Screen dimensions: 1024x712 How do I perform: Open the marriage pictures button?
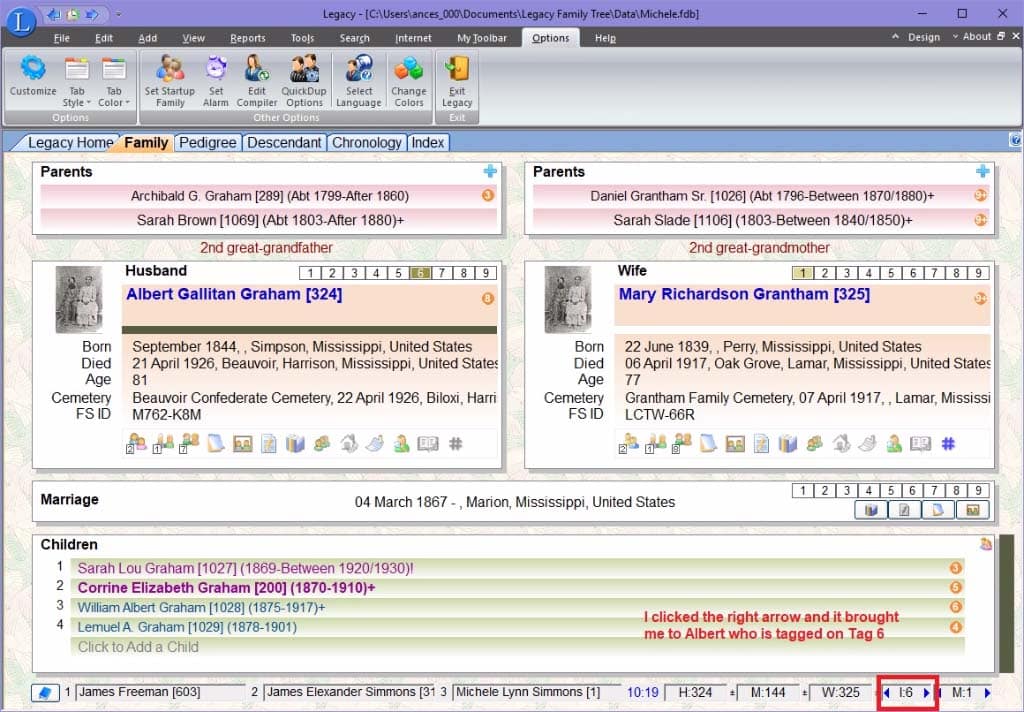pos(972,510)
